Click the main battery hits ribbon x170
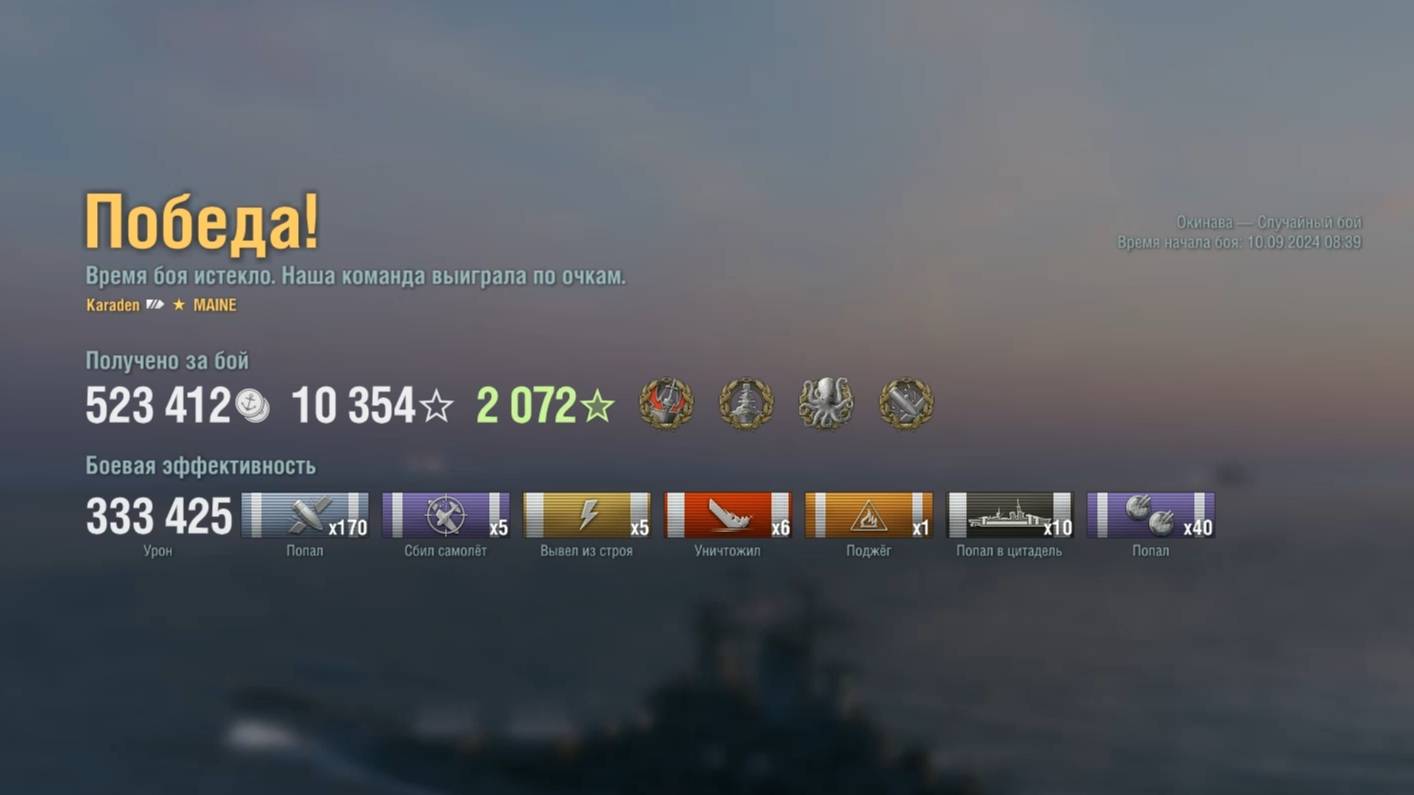This screenshot has width=1414, height=795. click(305, 515)
